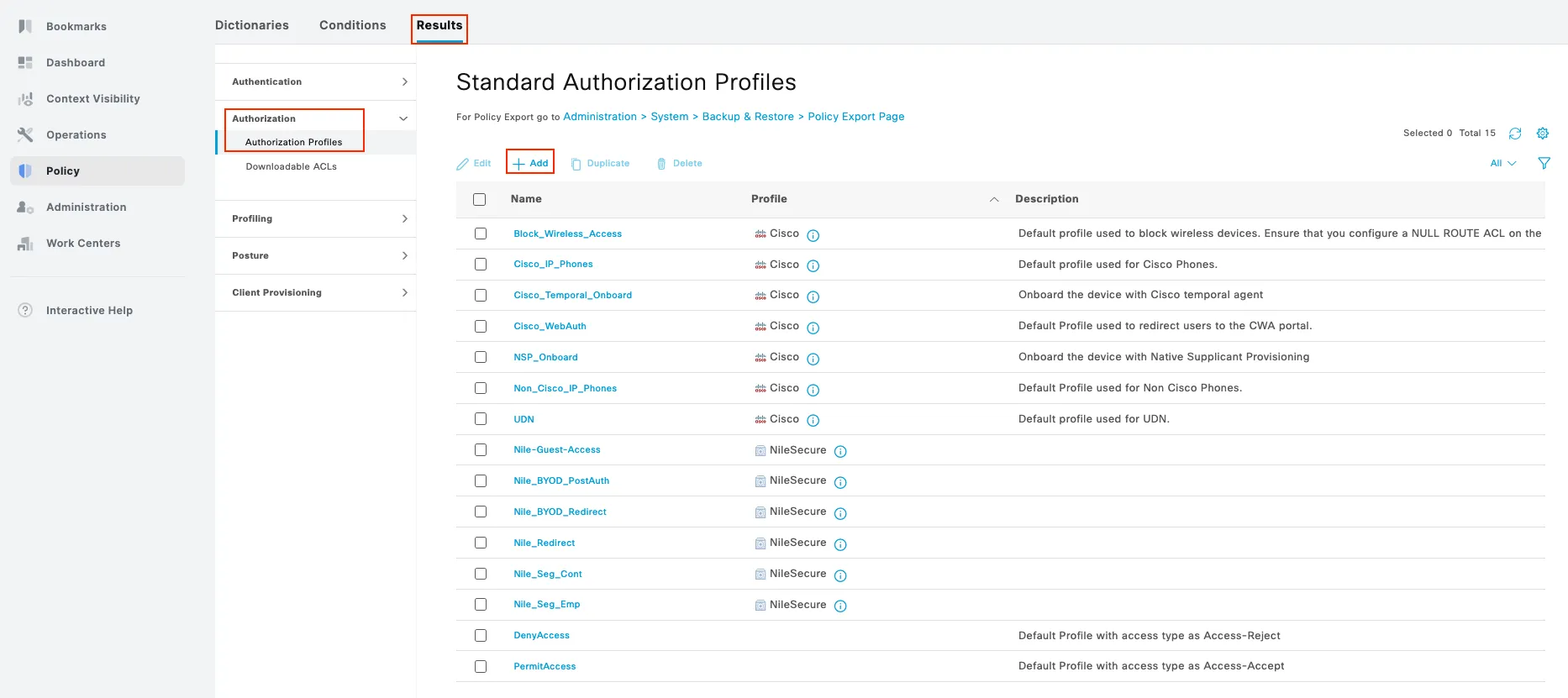1568x698 pixels.
Task: Click the Bookmarks sidebar icon
Action: [25, 27]
